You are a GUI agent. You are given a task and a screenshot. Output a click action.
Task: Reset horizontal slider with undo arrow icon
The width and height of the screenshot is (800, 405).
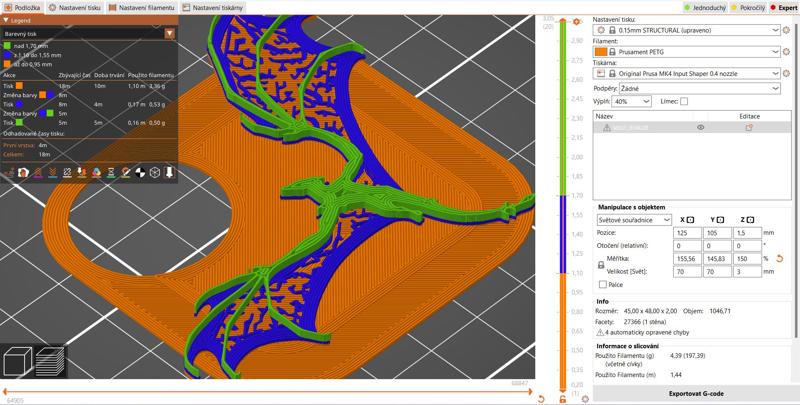(541, 398)
